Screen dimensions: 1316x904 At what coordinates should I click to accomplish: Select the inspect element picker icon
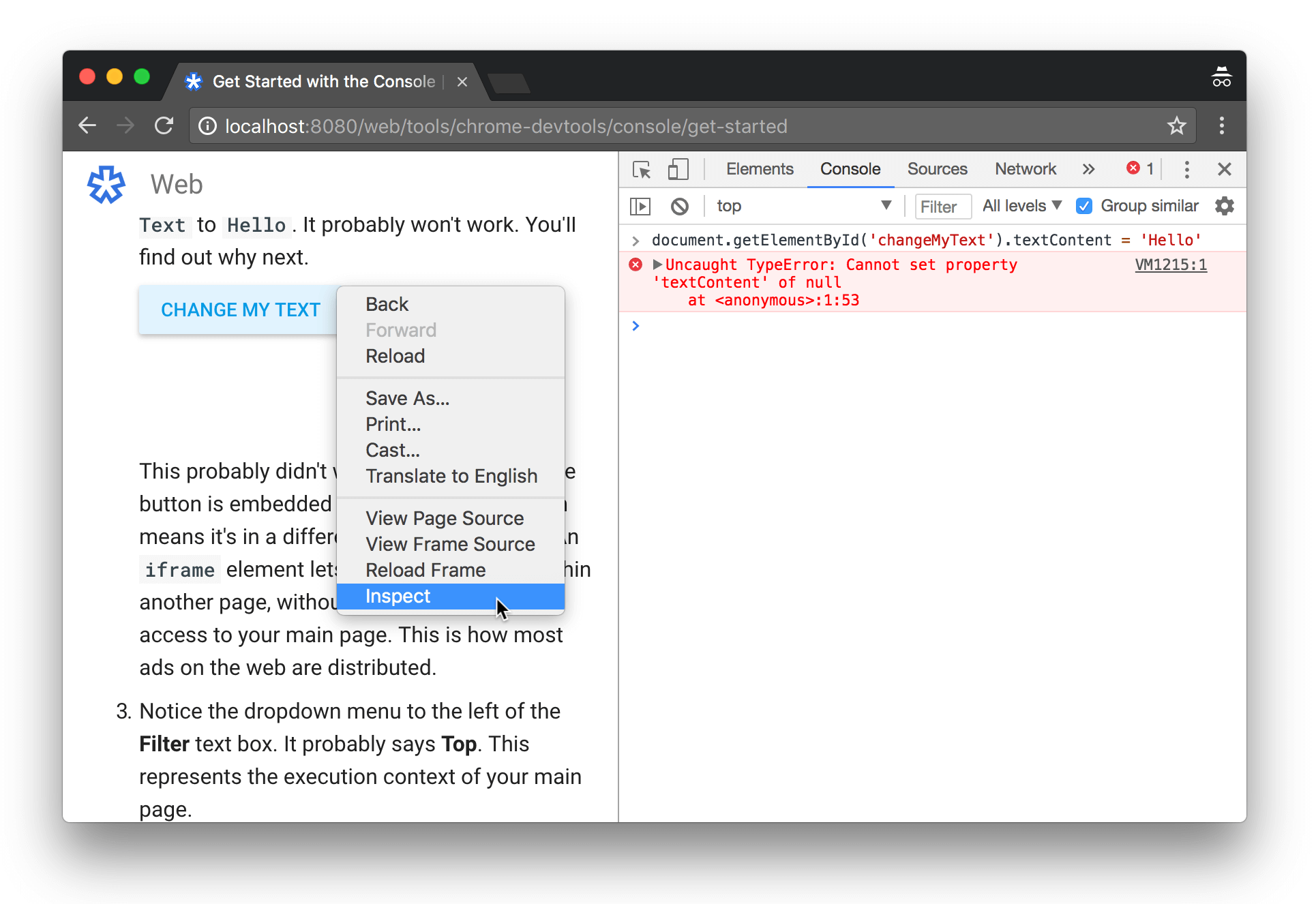pyautogui.click(x=641, y=169)
